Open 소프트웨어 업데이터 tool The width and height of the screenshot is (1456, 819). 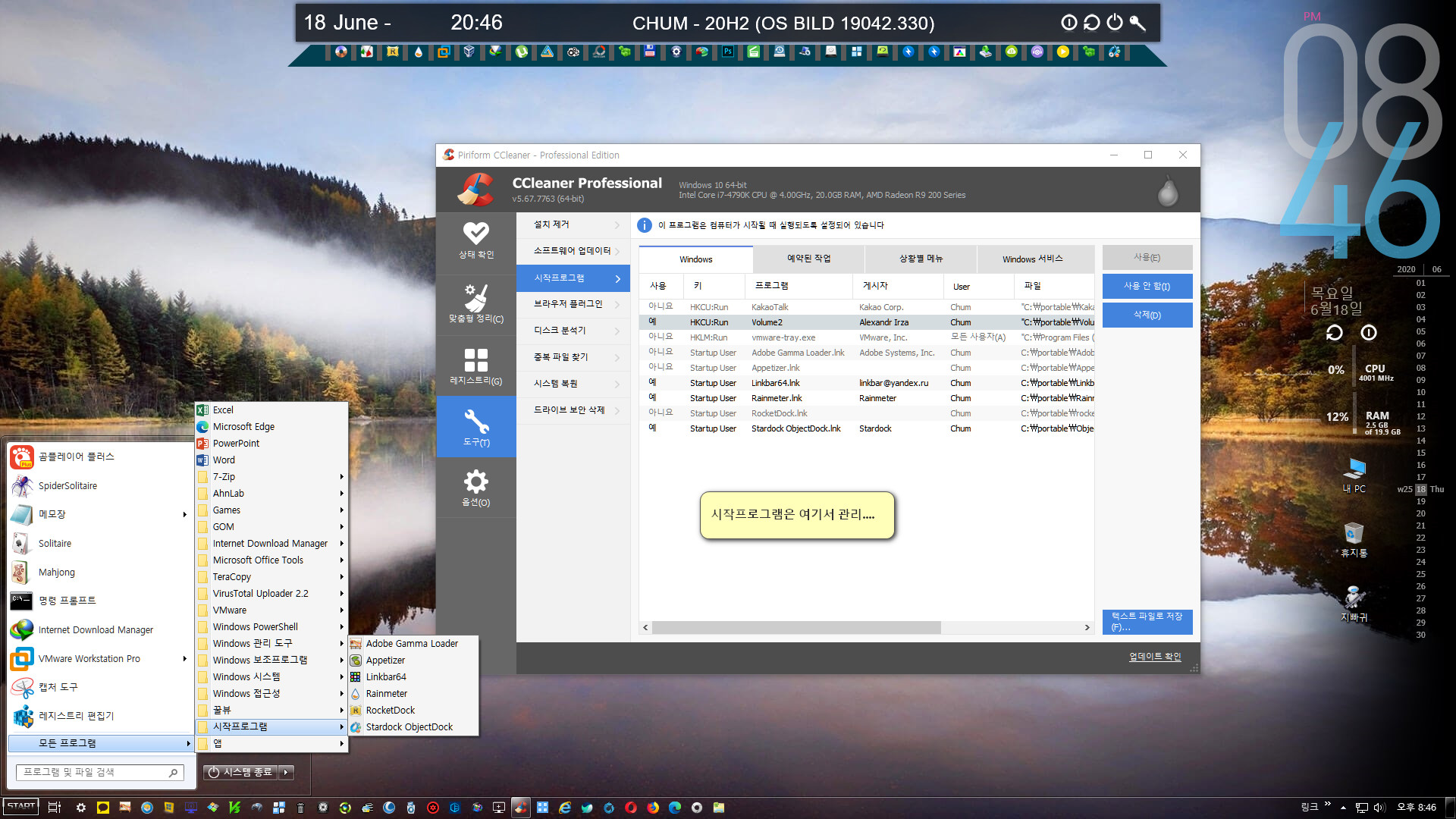[x=573, y=251]
